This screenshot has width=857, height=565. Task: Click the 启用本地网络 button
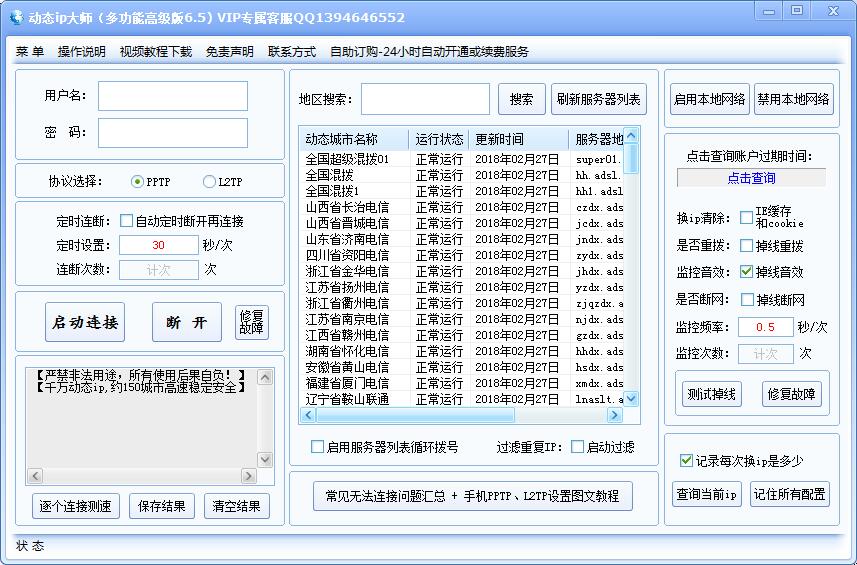[709, 99]
